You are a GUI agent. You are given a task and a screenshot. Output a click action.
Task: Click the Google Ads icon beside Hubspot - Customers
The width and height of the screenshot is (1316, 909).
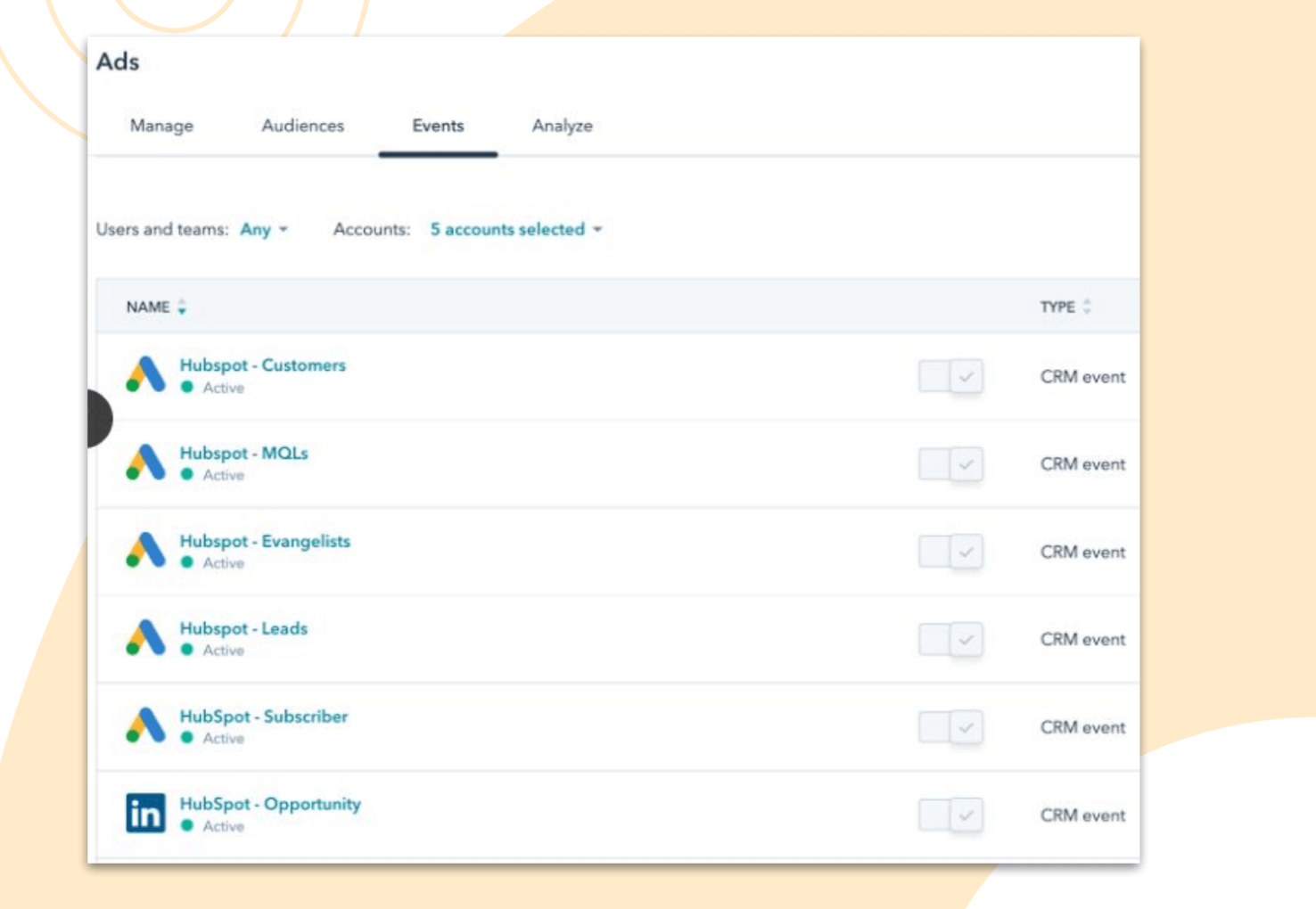(145, 375)
